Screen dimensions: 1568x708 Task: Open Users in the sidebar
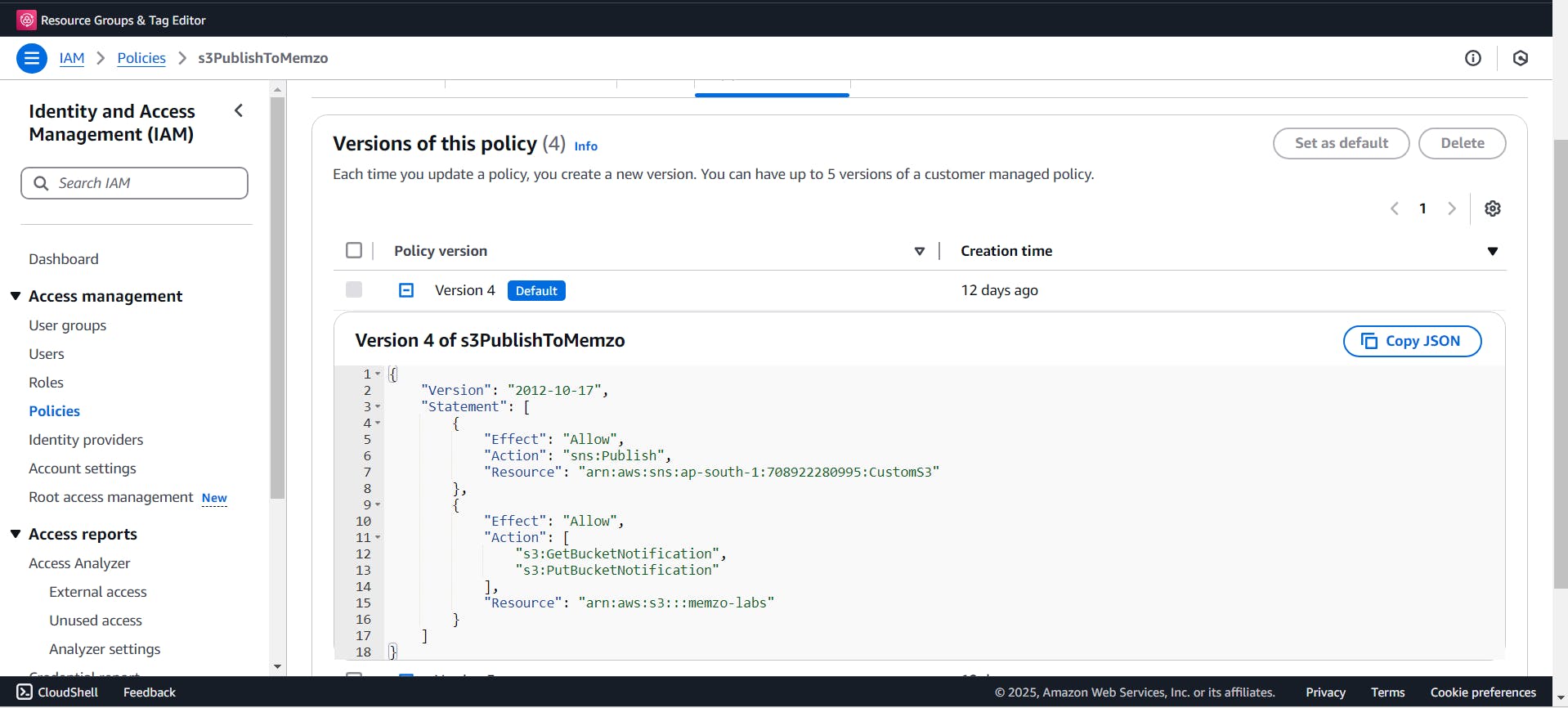click(x=47, y=354)
